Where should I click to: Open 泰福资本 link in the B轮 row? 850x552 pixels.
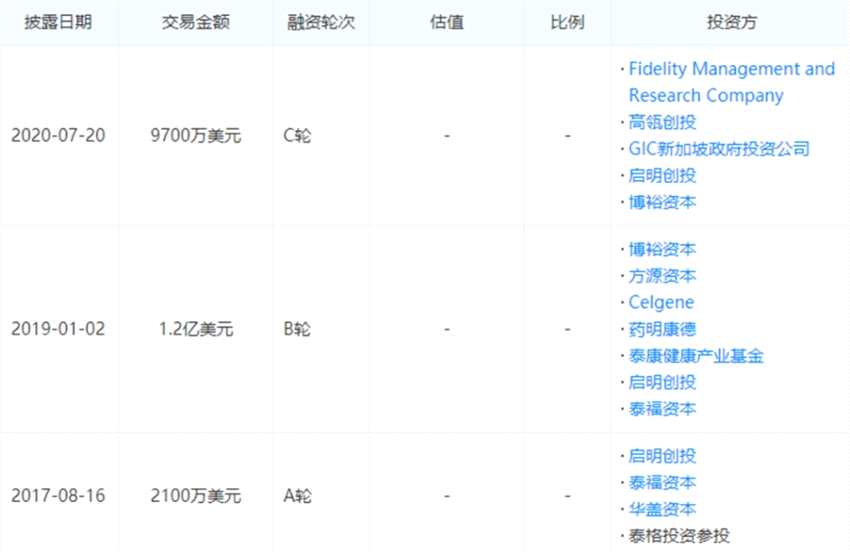(x=662, y=409)
